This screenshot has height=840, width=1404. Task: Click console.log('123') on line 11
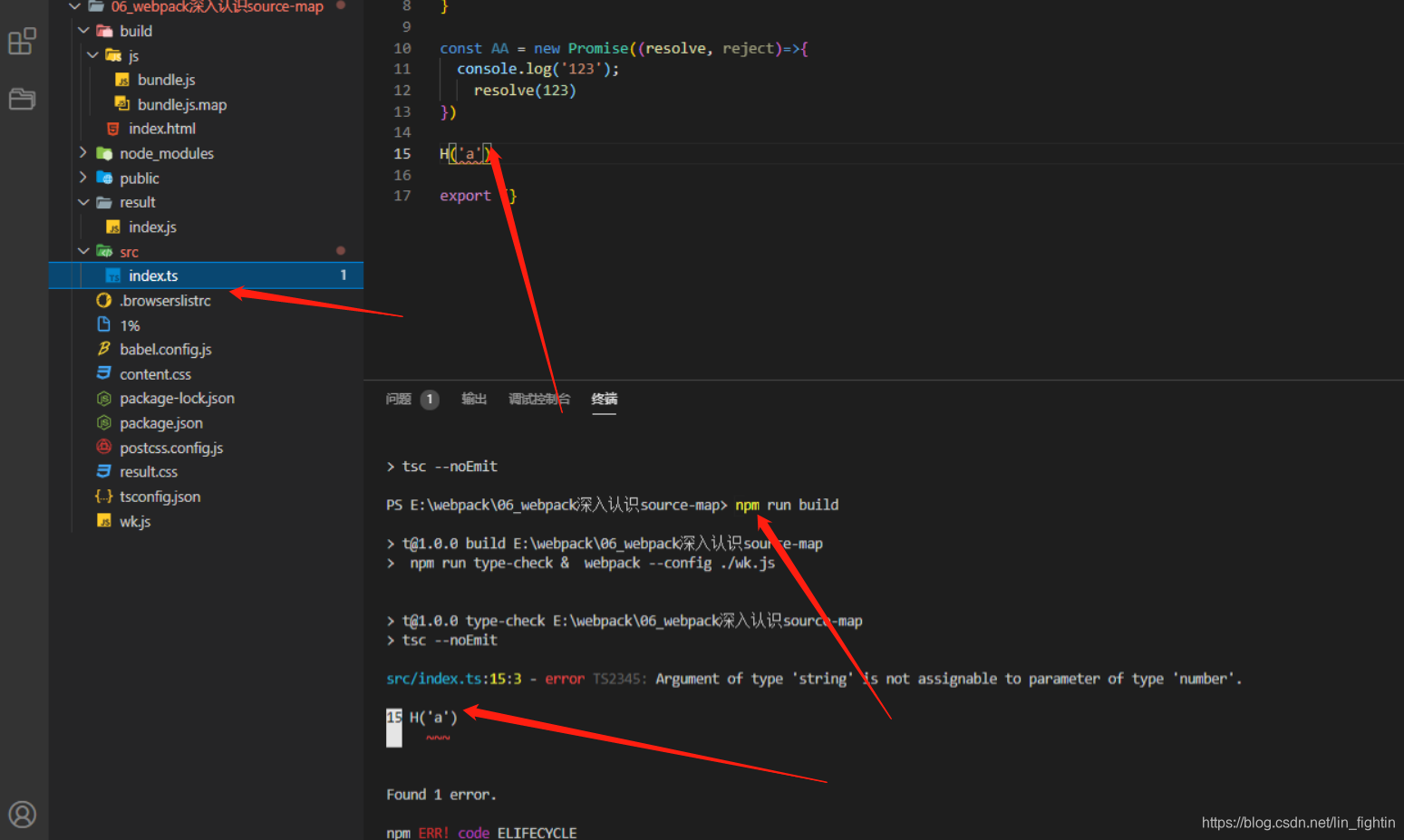538,69
